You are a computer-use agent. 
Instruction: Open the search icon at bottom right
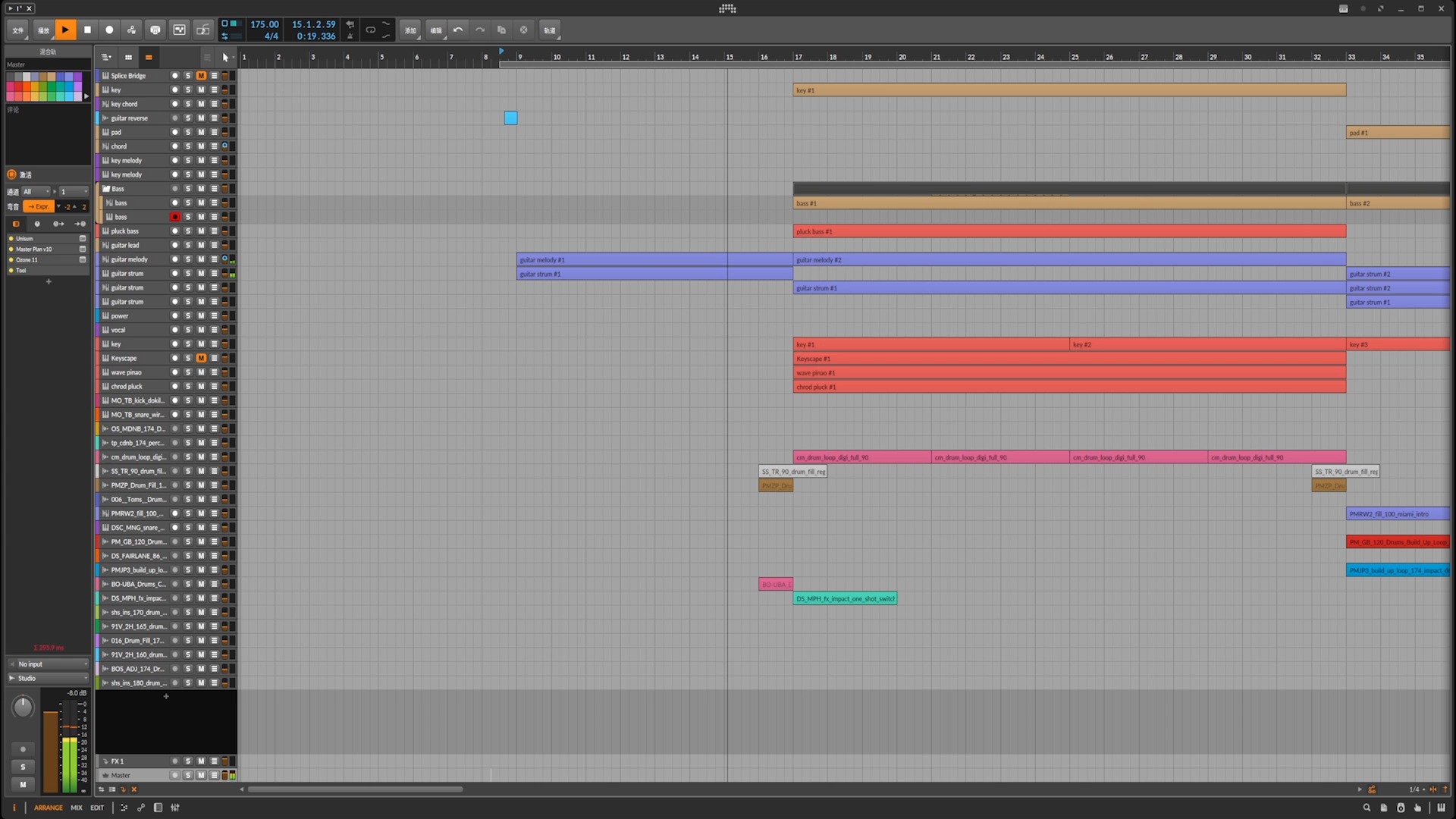(1367, 808)
